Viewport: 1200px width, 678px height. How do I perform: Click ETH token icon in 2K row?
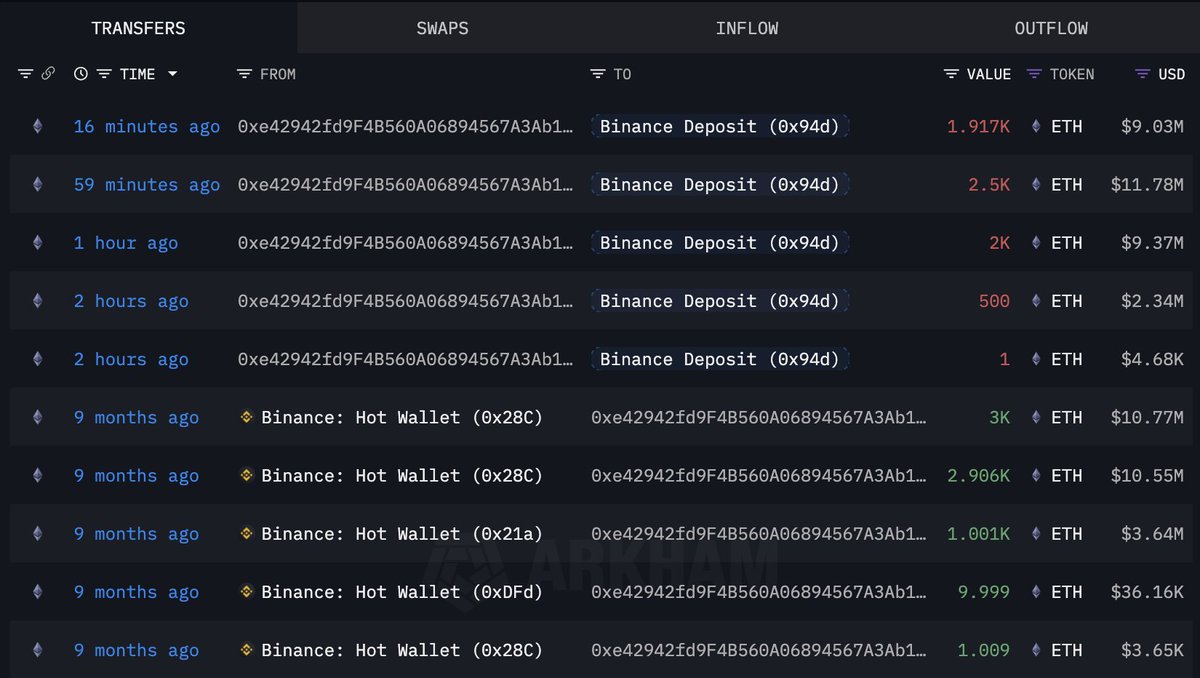pos(1036,242)
